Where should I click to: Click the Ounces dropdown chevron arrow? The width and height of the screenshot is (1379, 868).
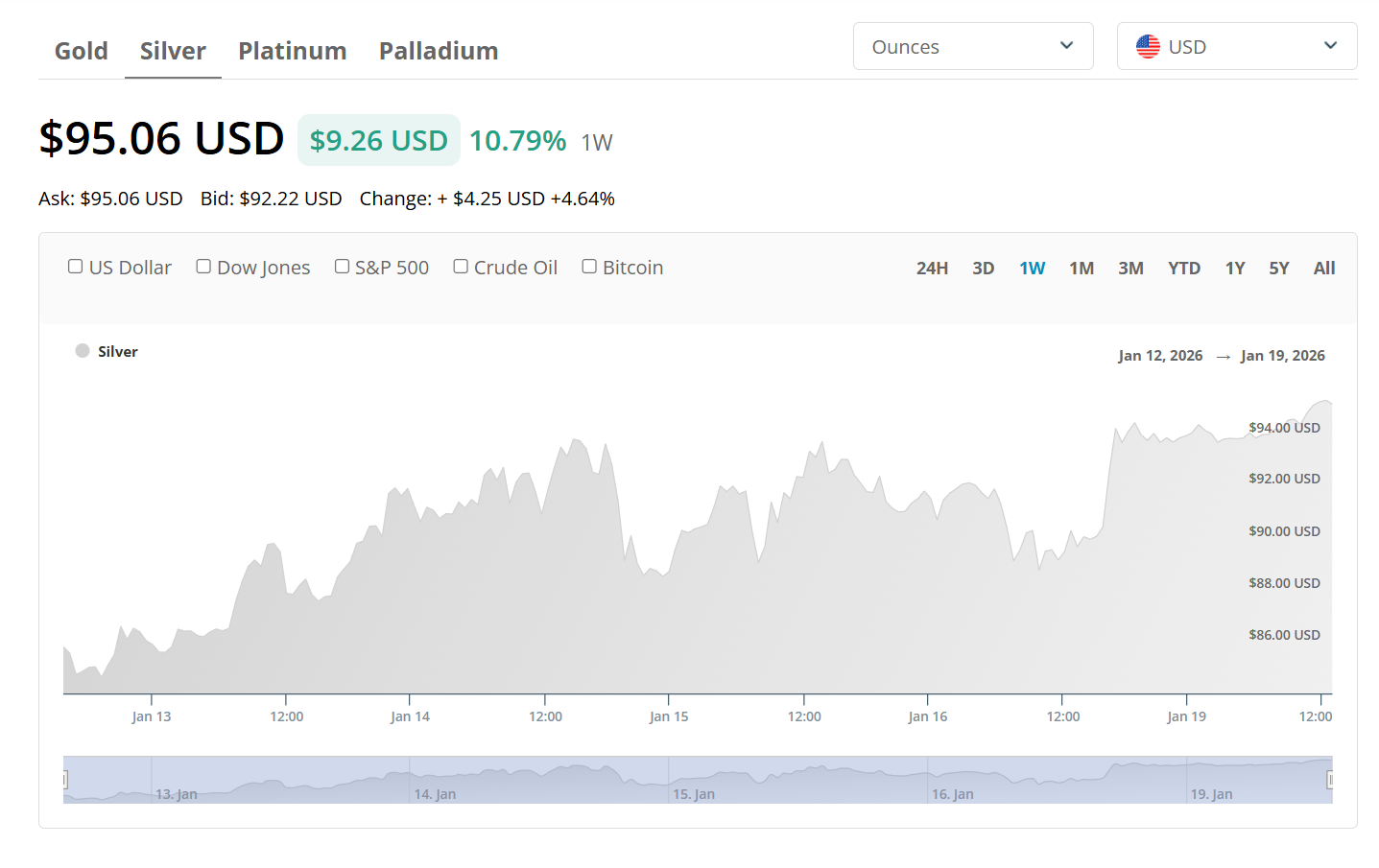(x=1066, y=46)
